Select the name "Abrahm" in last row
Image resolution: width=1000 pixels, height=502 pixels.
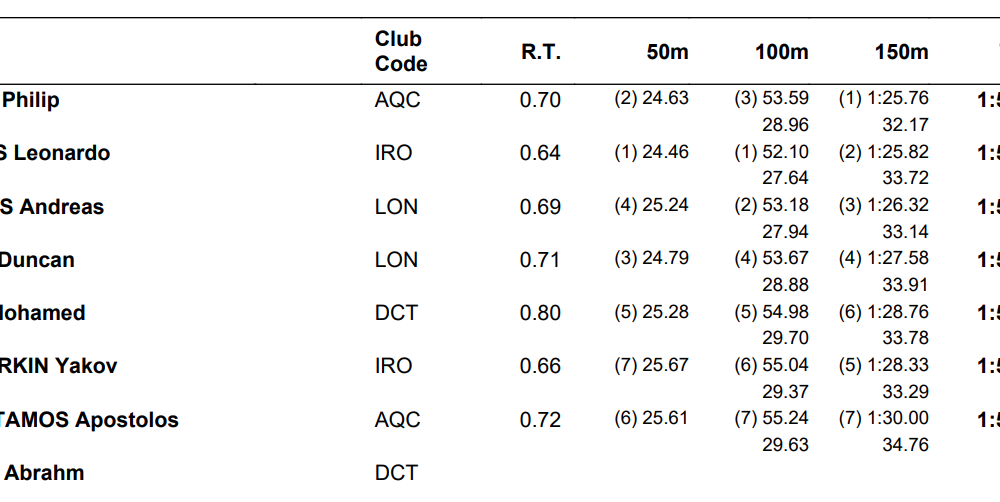click(x=44, y=473)
